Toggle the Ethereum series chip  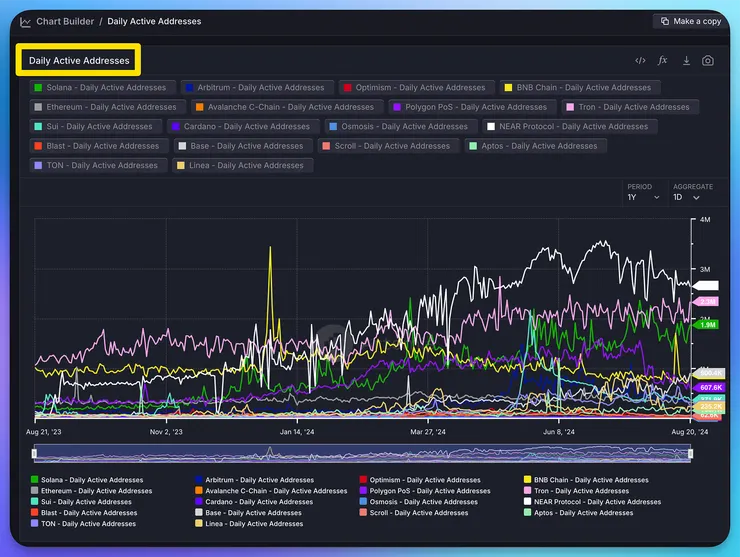click(108, 107)
